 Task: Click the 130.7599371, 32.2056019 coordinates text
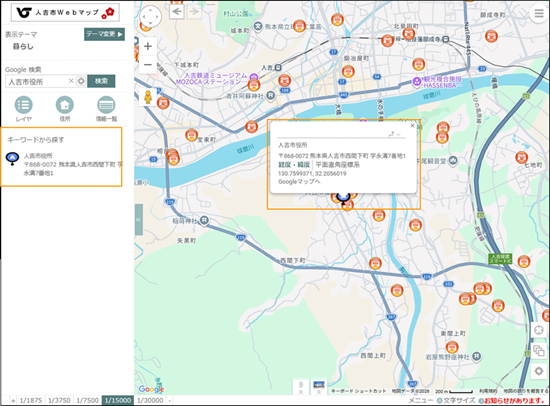(312, 173)
